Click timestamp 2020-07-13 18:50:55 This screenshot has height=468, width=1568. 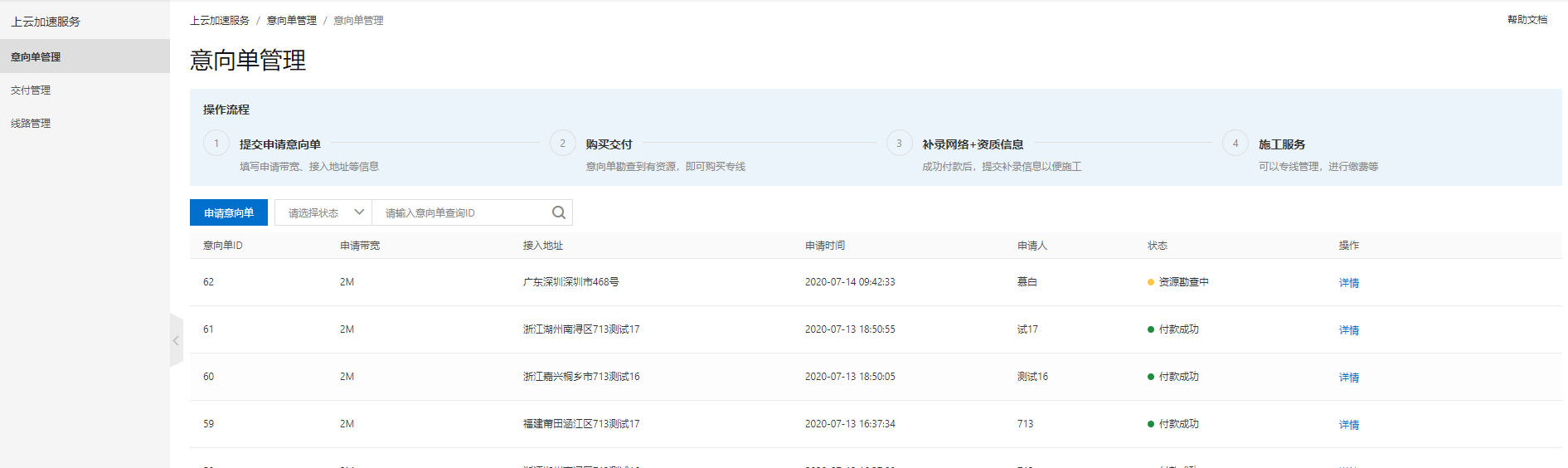pyautogui.click(x=850, y=329)
